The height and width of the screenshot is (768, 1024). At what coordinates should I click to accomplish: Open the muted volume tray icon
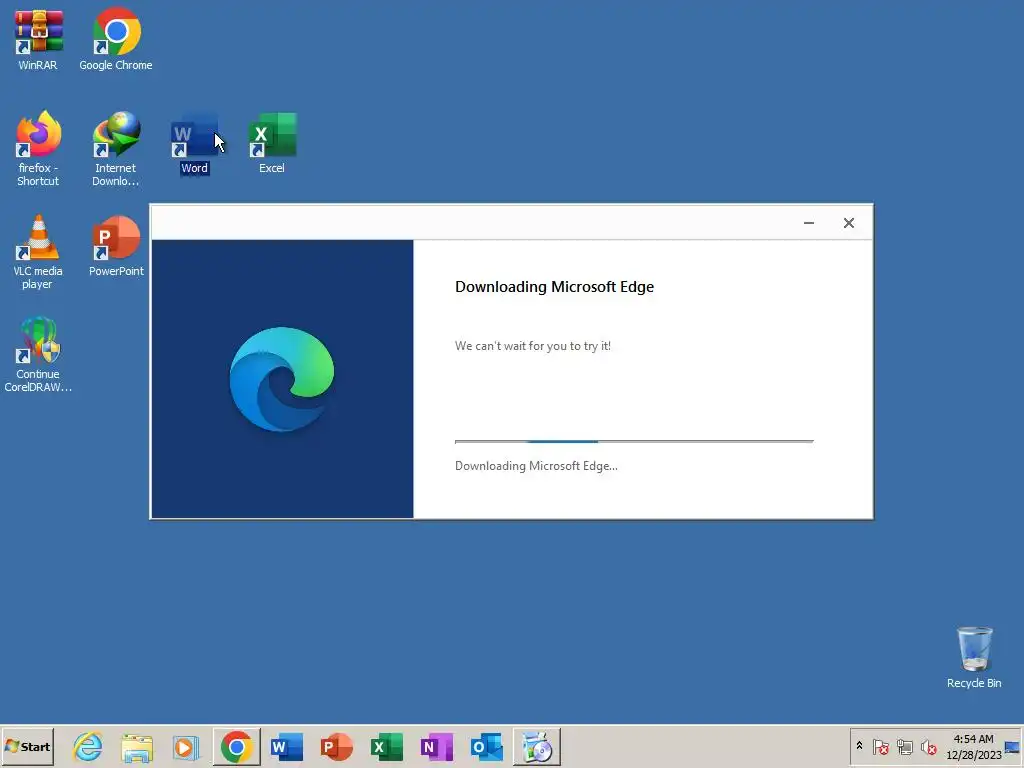pyautogui.click(x=928, y=746)
